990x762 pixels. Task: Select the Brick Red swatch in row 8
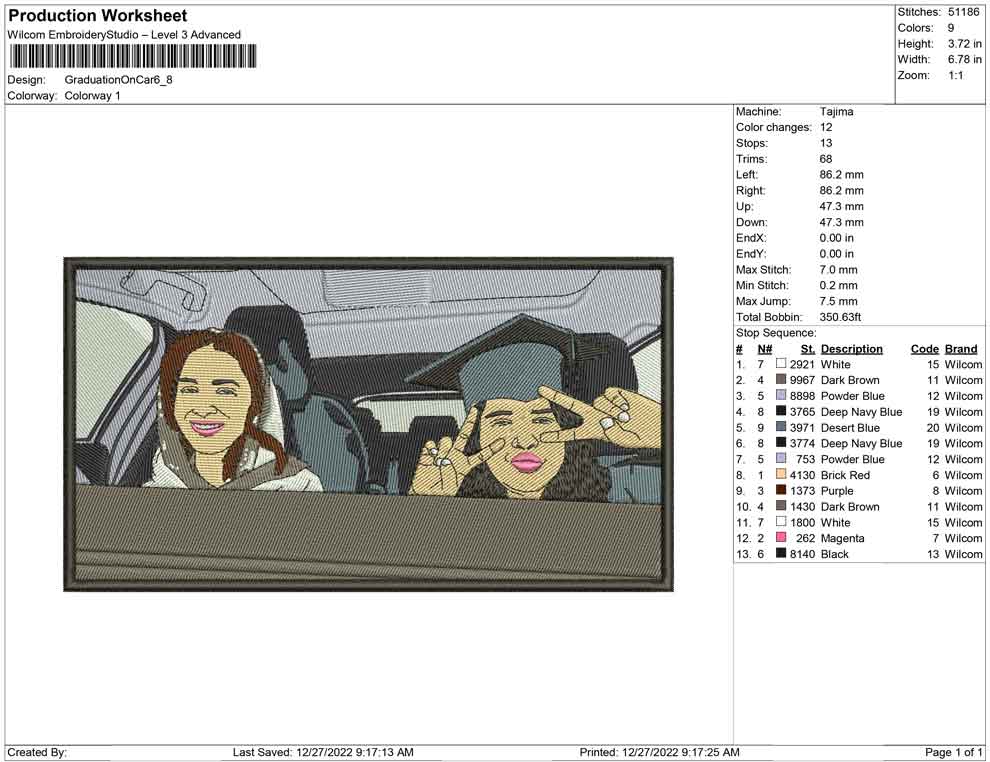781,475
